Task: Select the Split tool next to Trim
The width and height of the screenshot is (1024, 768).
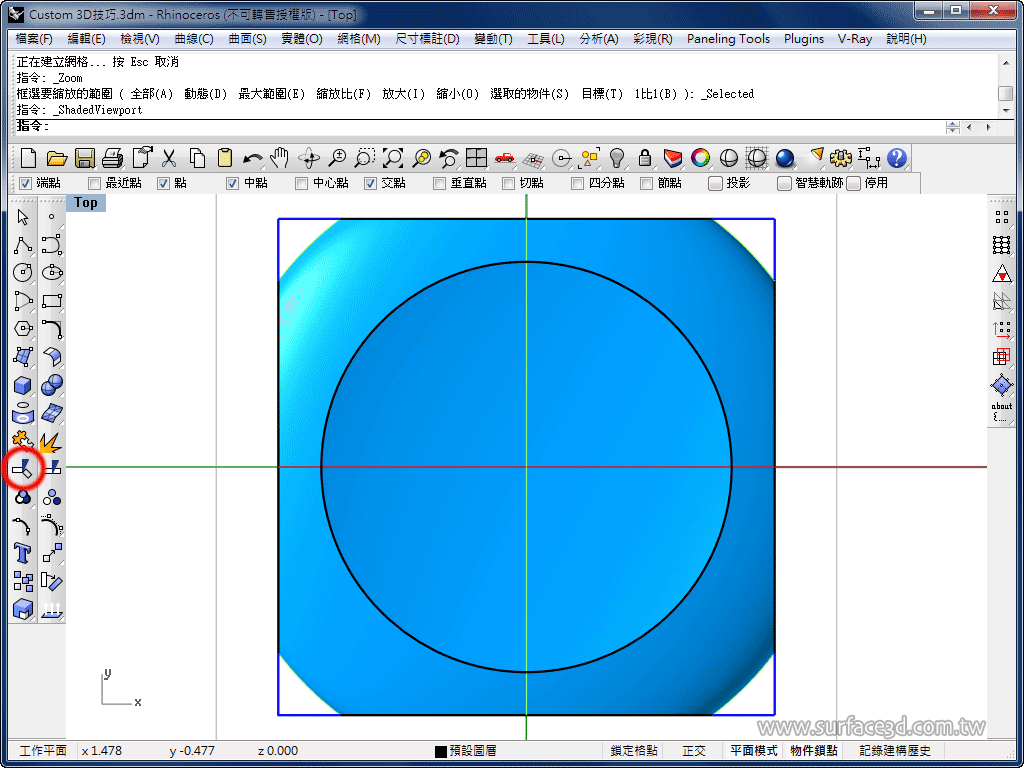Action: pos(52,468)
